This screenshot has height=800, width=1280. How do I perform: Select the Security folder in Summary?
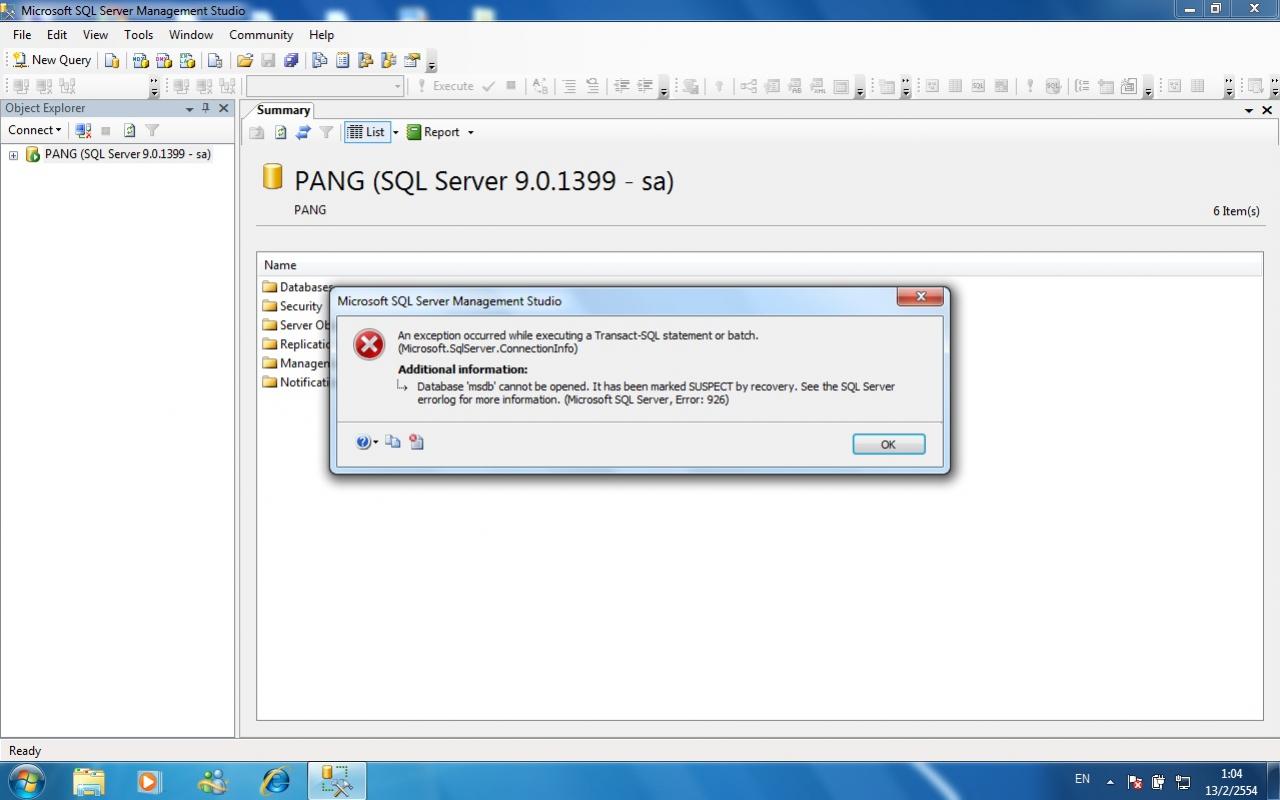pyautogui.click(x=292, y=306)
